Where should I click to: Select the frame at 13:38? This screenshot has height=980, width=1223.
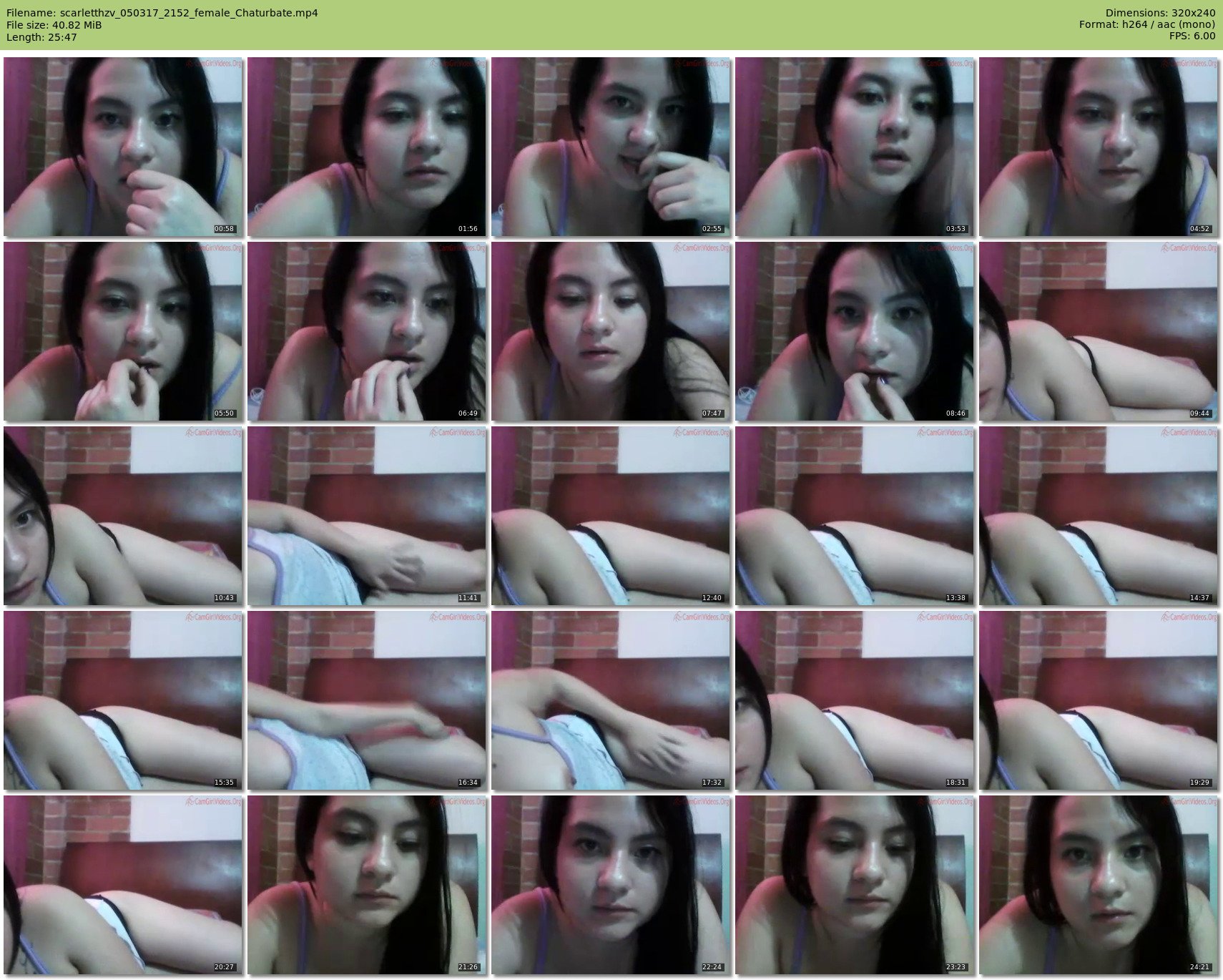854,516
